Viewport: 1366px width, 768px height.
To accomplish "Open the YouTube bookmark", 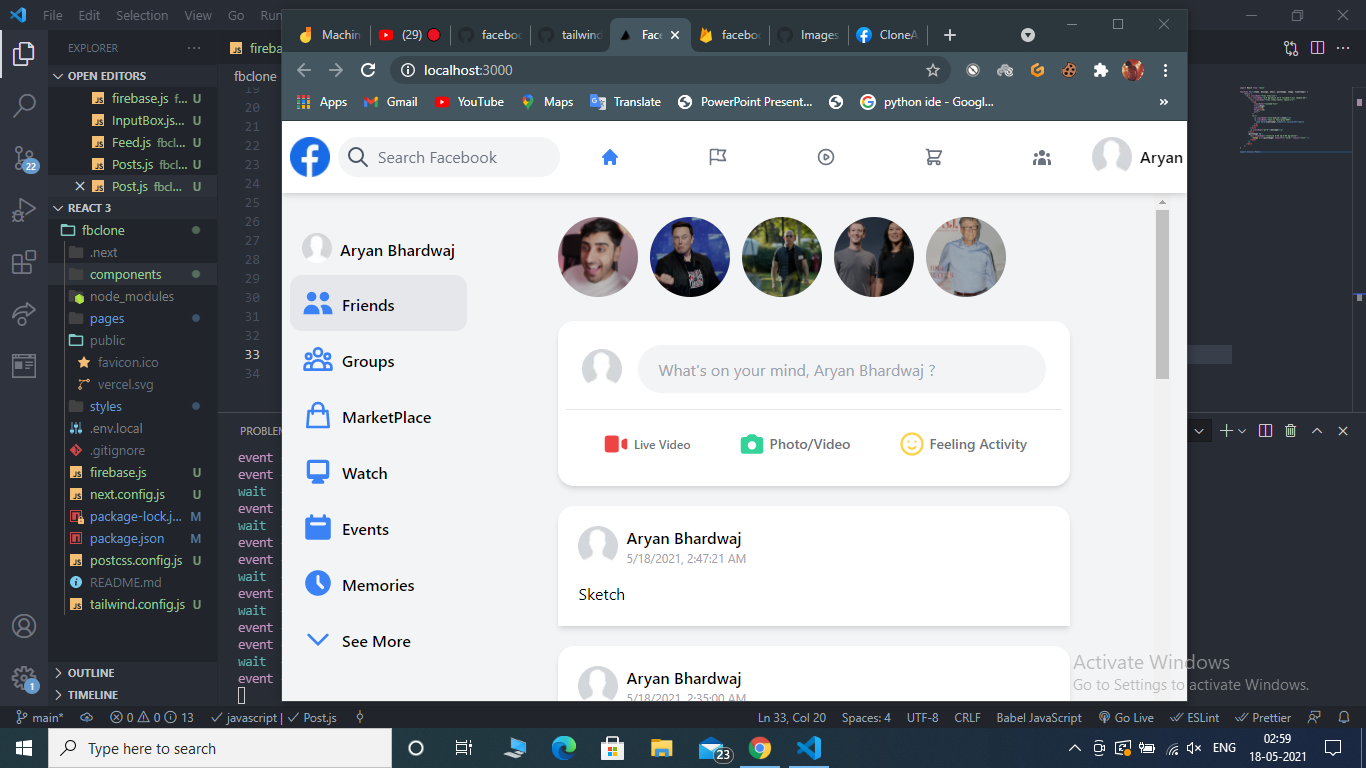I will point(469,102).
